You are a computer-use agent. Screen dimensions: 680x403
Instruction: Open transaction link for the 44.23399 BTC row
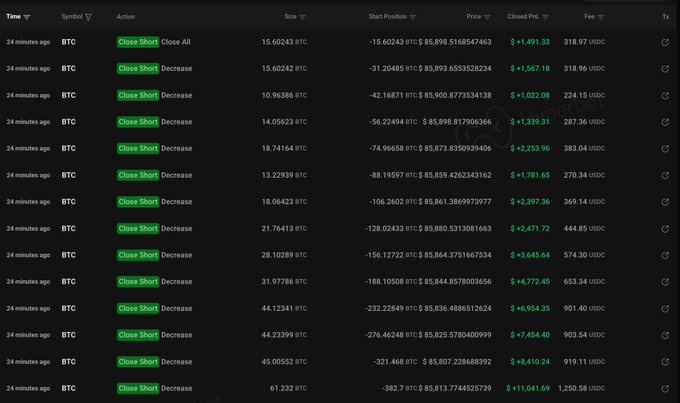(665, 335)
